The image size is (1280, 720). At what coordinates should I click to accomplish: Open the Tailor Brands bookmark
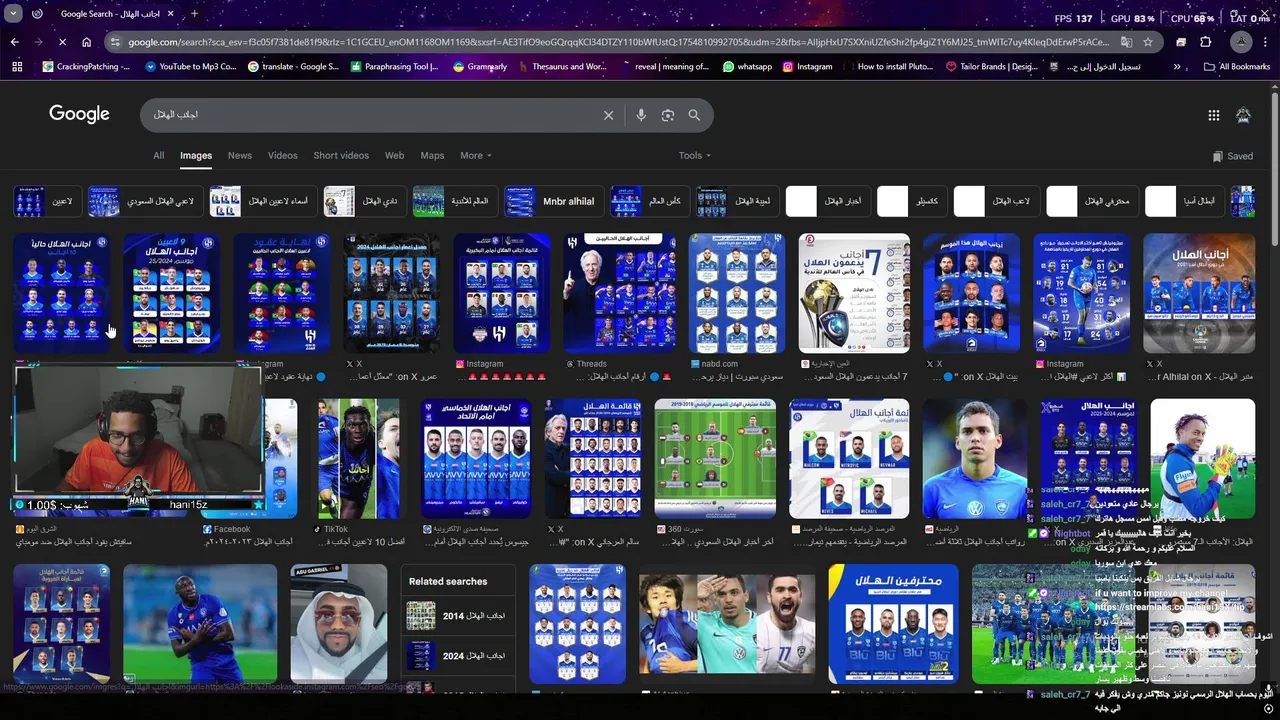pyautogui.click(x=991, y=67)
